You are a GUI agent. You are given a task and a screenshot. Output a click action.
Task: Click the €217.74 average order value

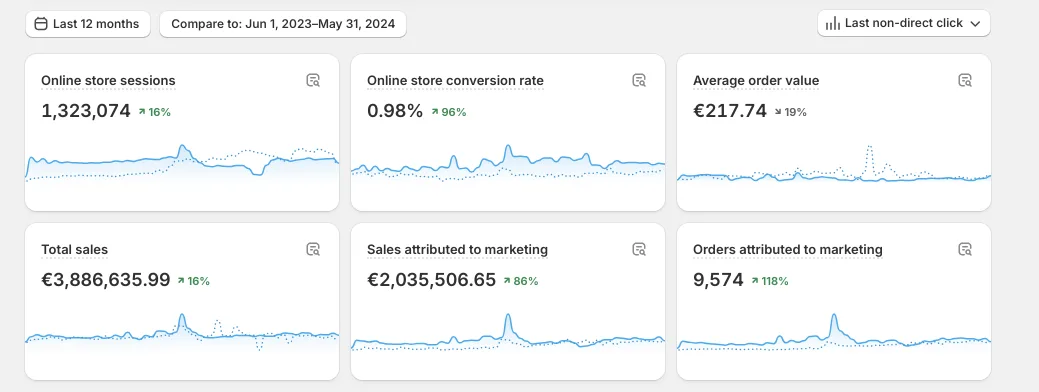[x=730, y=111]
